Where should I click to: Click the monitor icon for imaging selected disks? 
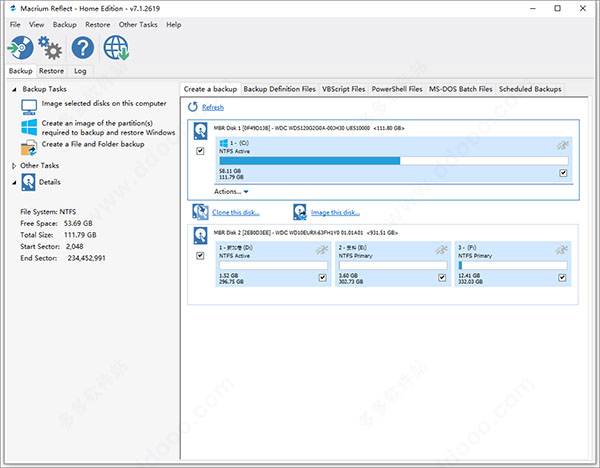(x=29, y=107)
